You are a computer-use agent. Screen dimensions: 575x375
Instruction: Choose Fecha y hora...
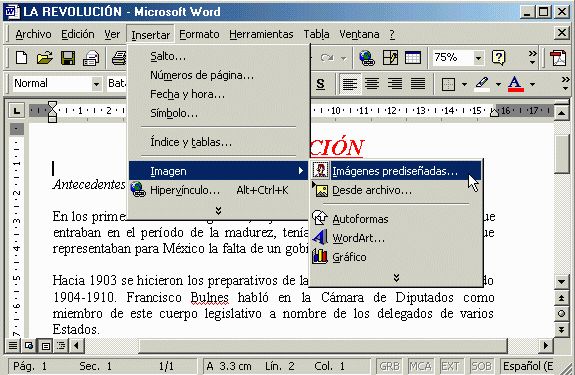coord(218,94)
